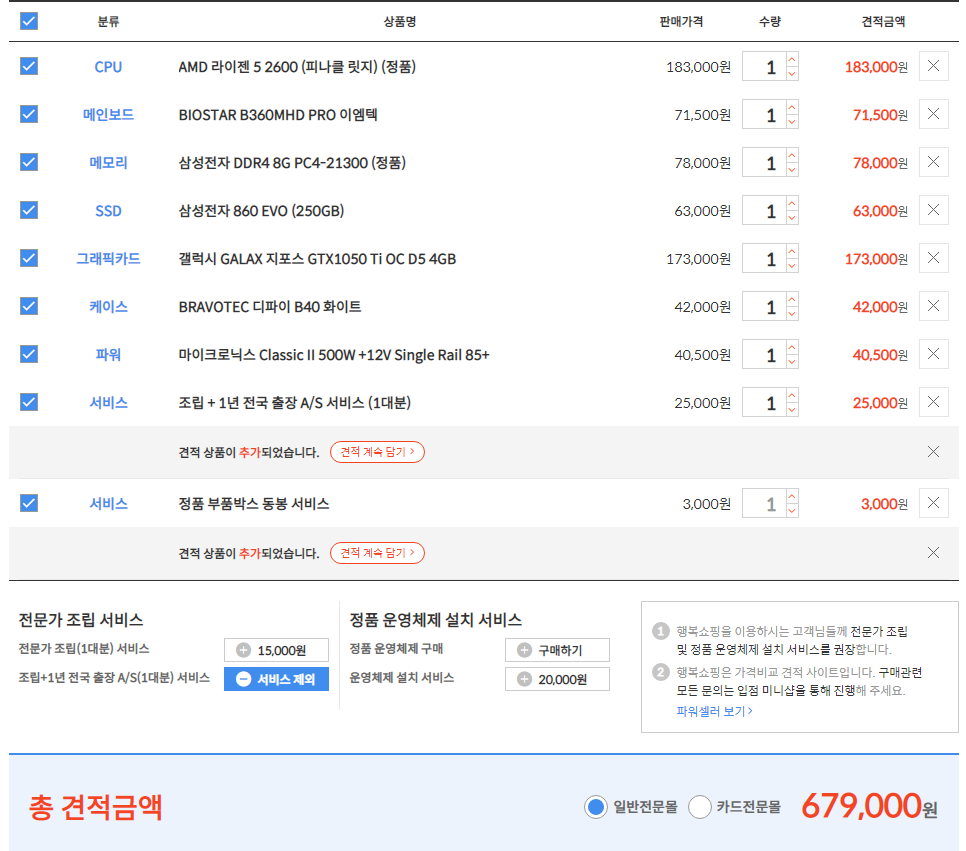Click product name 삼성전자 860 EVO (250GB)
This screenshot has height=851, width=966.
(261, 211)
